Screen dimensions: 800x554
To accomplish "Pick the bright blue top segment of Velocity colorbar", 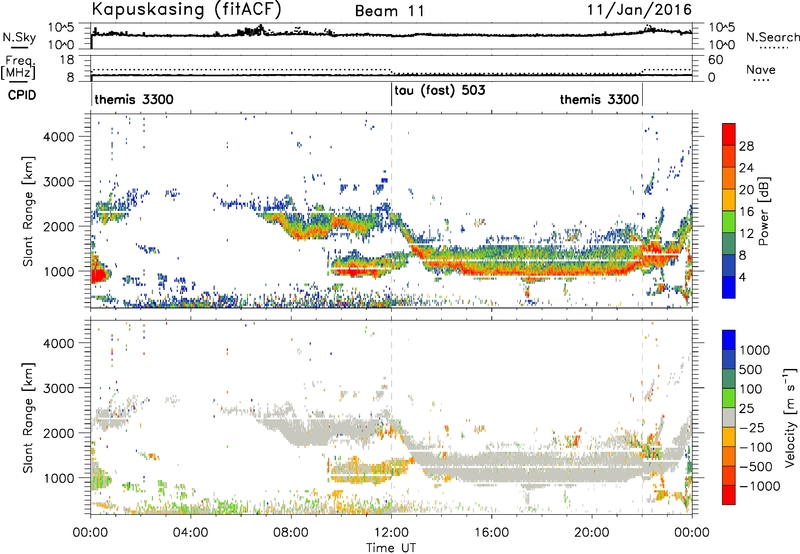I will pyautogui.click(x=729, y=340).
